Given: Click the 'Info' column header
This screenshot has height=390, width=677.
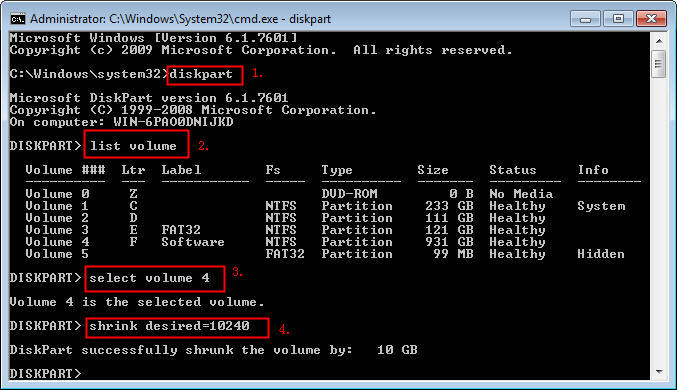Looking at the screenshot, I should click(593, 170).
